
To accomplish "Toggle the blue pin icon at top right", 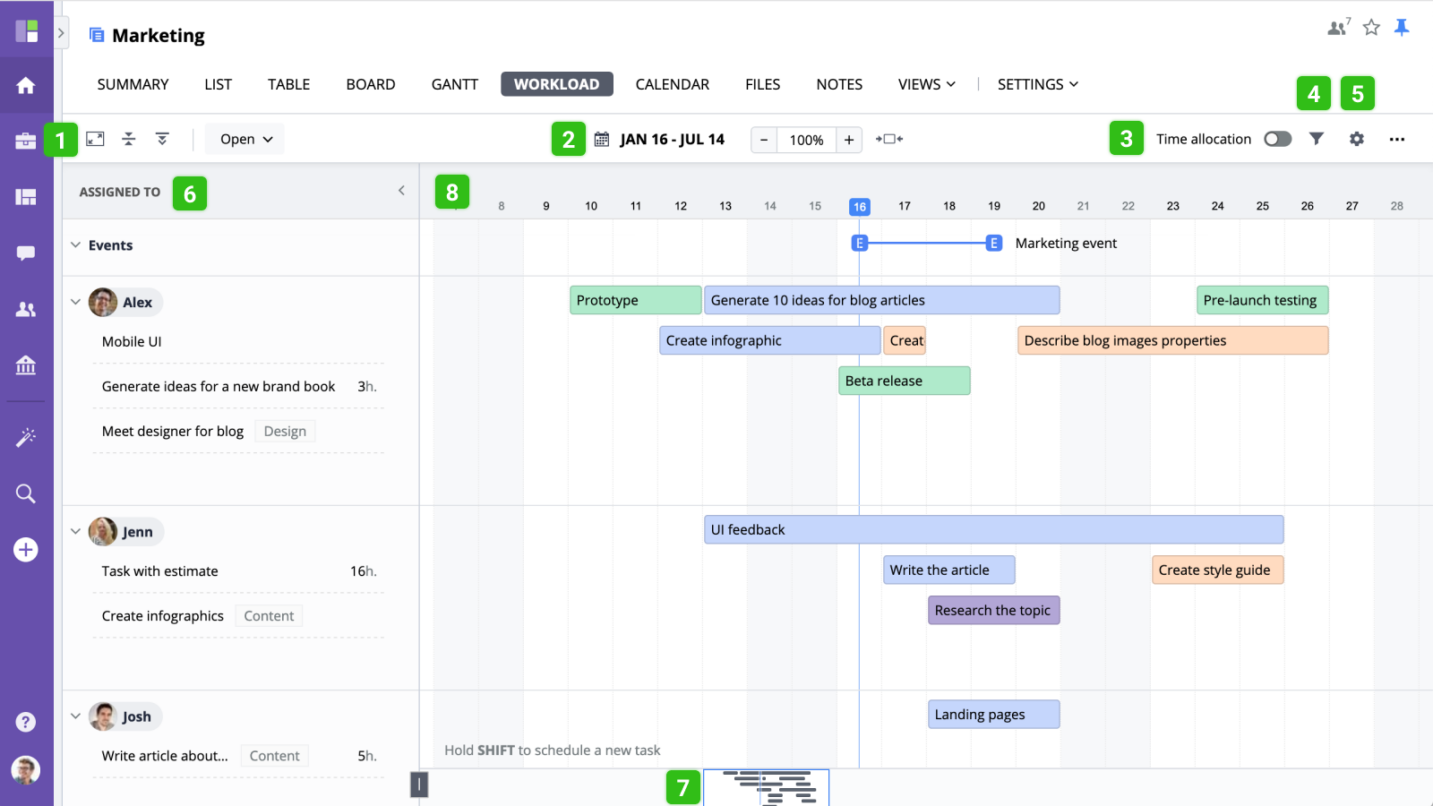I will pyautogui.click(x=1402, y=27).
